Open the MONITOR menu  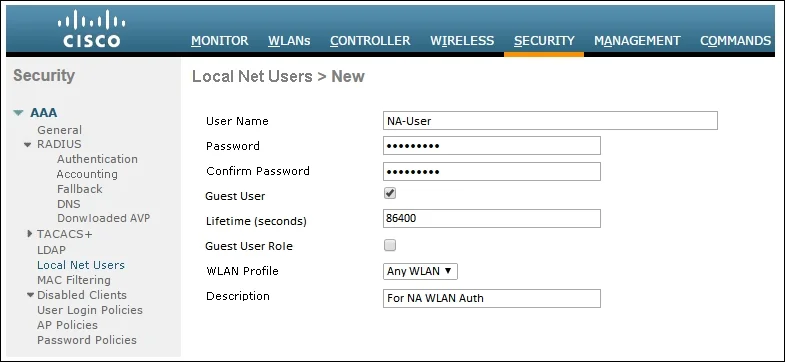[x=219, y=41]
